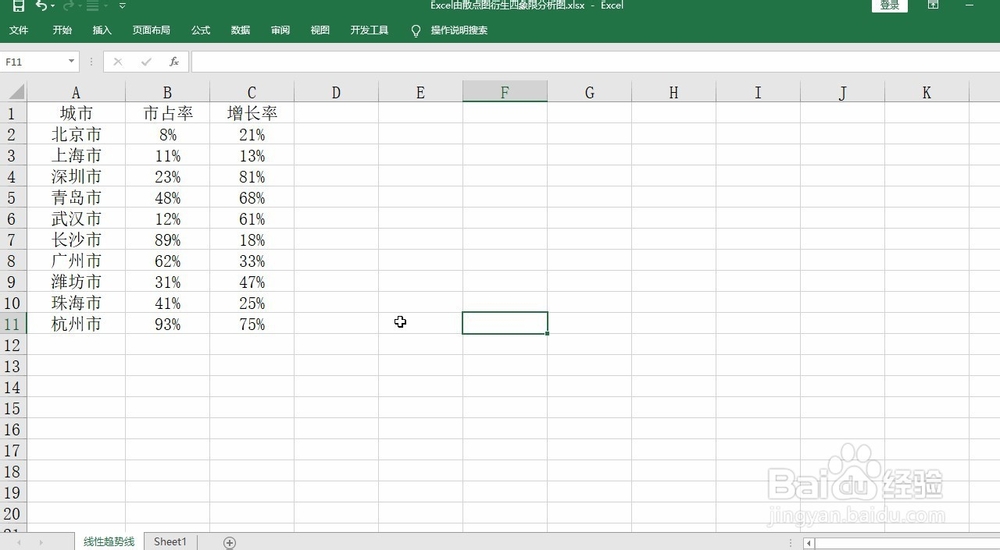1000x550 pixels.
Task: Open the 开发工具 ribbon tab
Action: (x=369, y=30)
